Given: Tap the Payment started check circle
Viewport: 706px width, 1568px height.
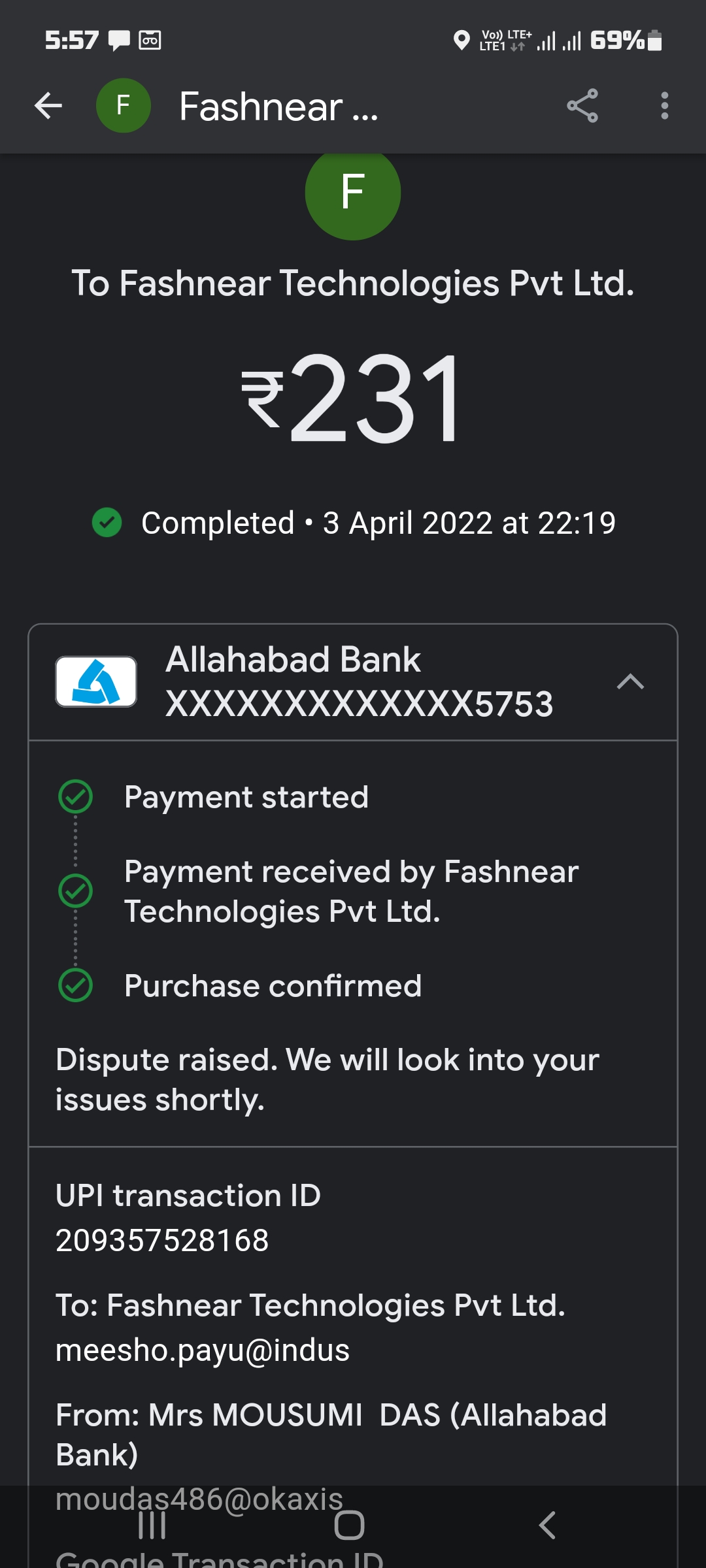Looking at the screenshot, I should (x=76, y=797).
